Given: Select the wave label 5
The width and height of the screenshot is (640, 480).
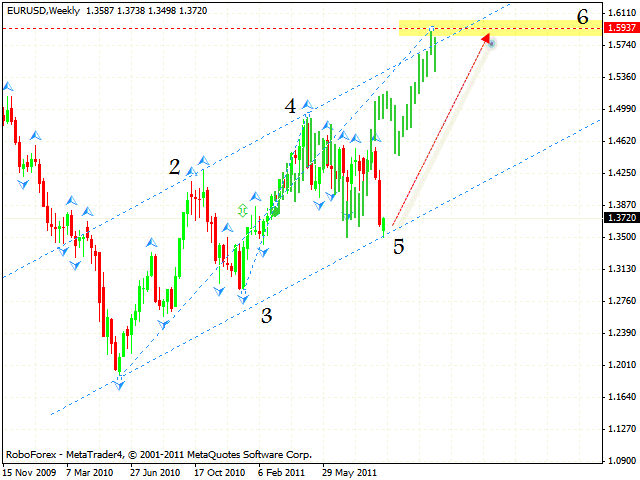Looking at the screenshot, I should [x=398, y=247].
